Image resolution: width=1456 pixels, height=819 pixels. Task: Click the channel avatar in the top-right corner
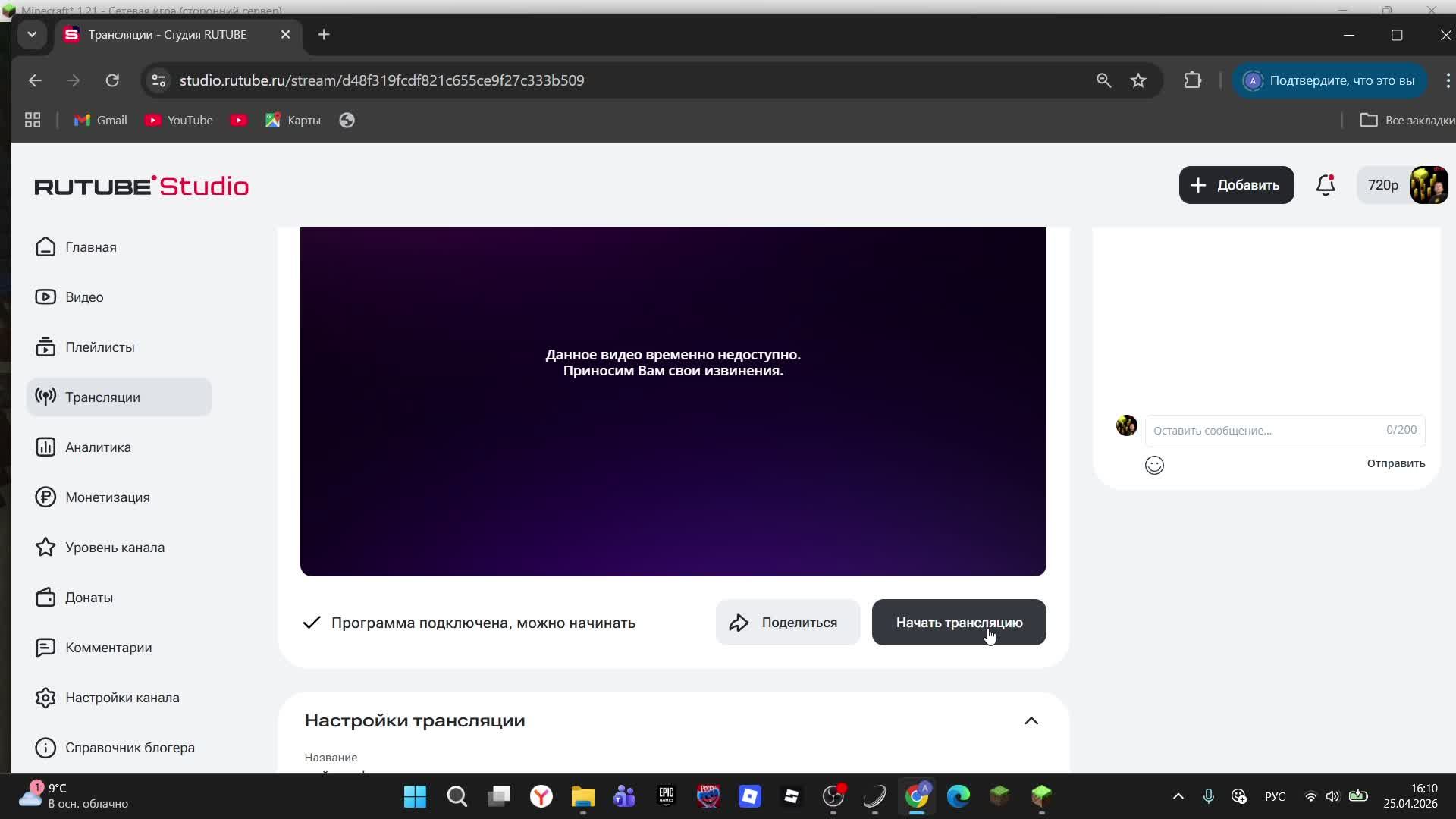[1429, 184]
